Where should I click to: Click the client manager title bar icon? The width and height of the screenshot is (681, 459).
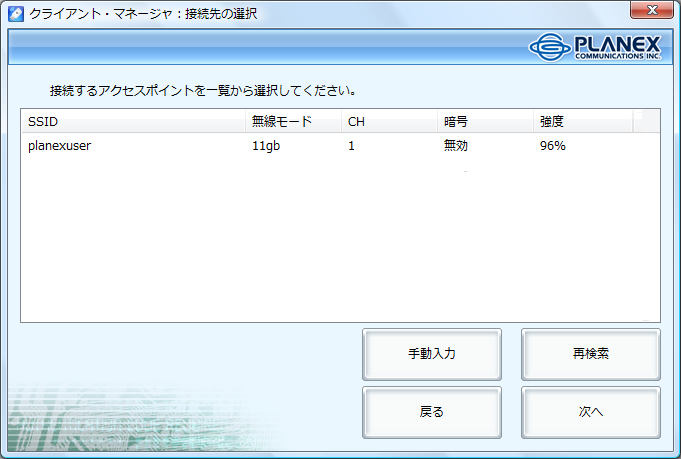(x=16, y=13)
